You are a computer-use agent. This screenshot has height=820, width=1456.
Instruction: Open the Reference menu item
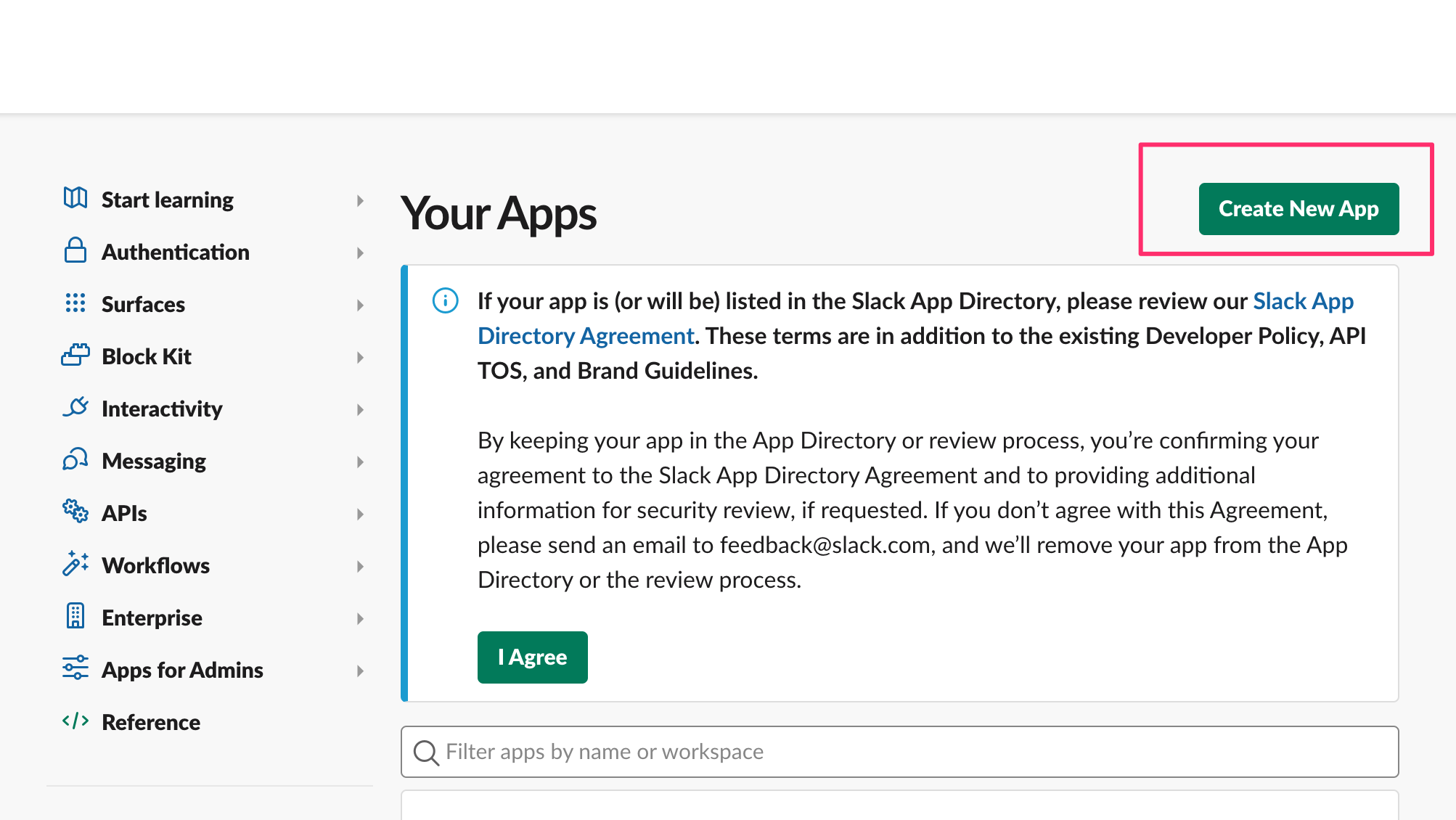[151, 723]
